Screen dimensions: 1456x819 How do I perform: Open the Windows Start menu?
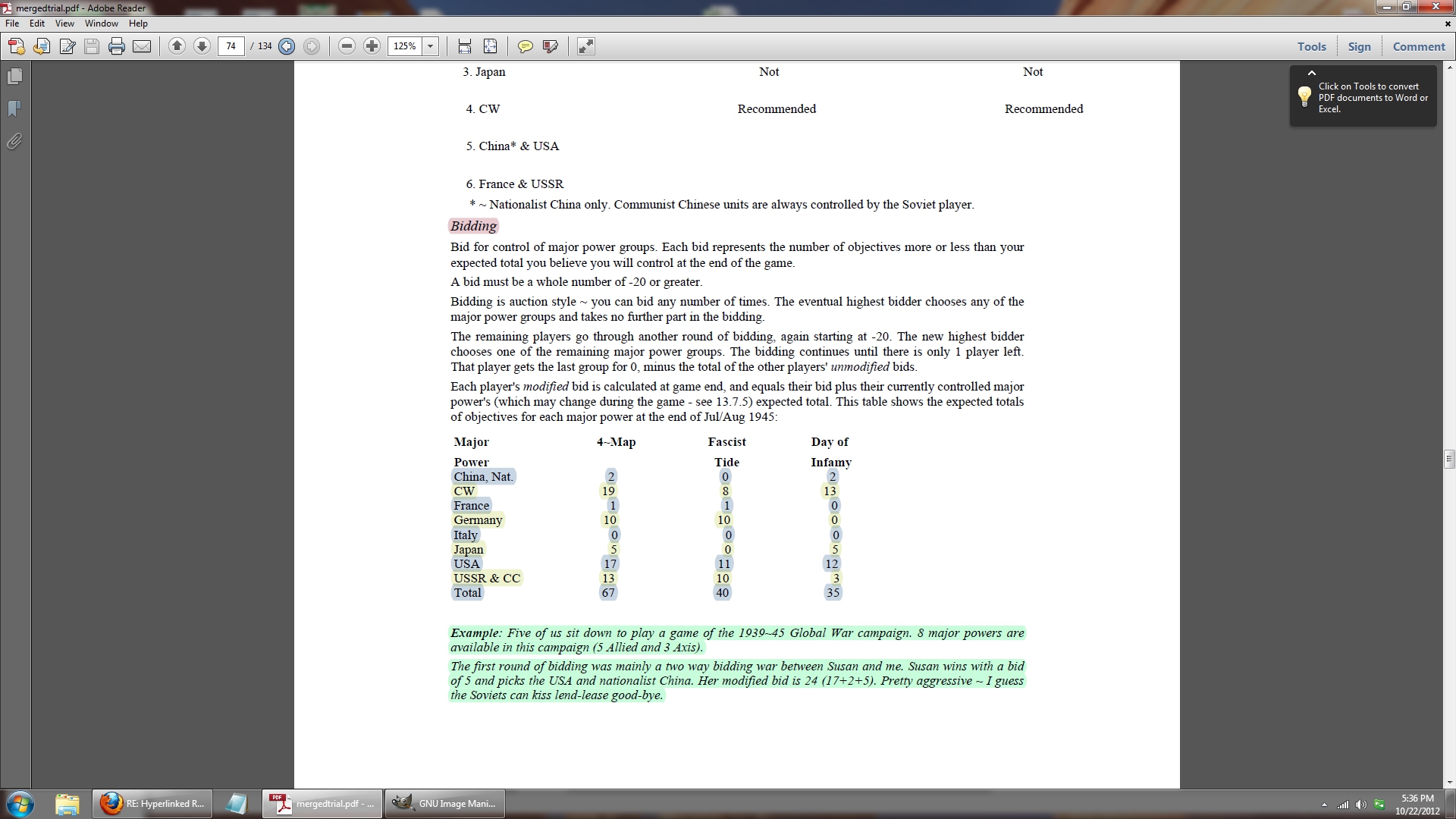[20, 803]
